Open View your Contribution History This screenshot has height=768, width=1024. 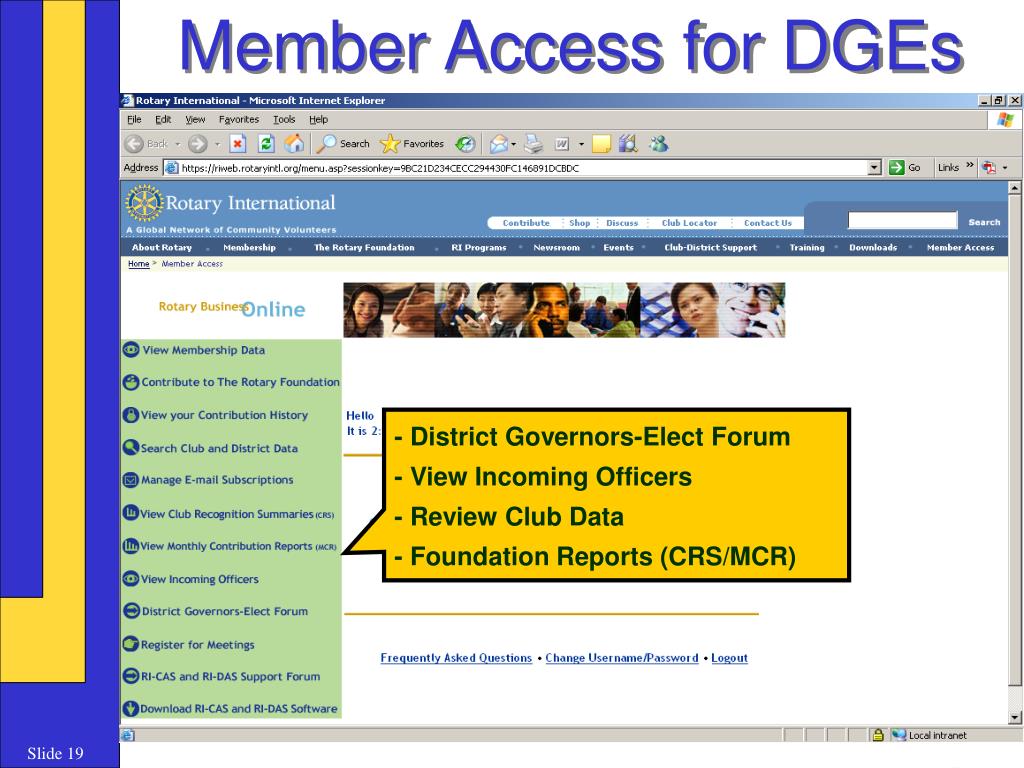point(216,415)
